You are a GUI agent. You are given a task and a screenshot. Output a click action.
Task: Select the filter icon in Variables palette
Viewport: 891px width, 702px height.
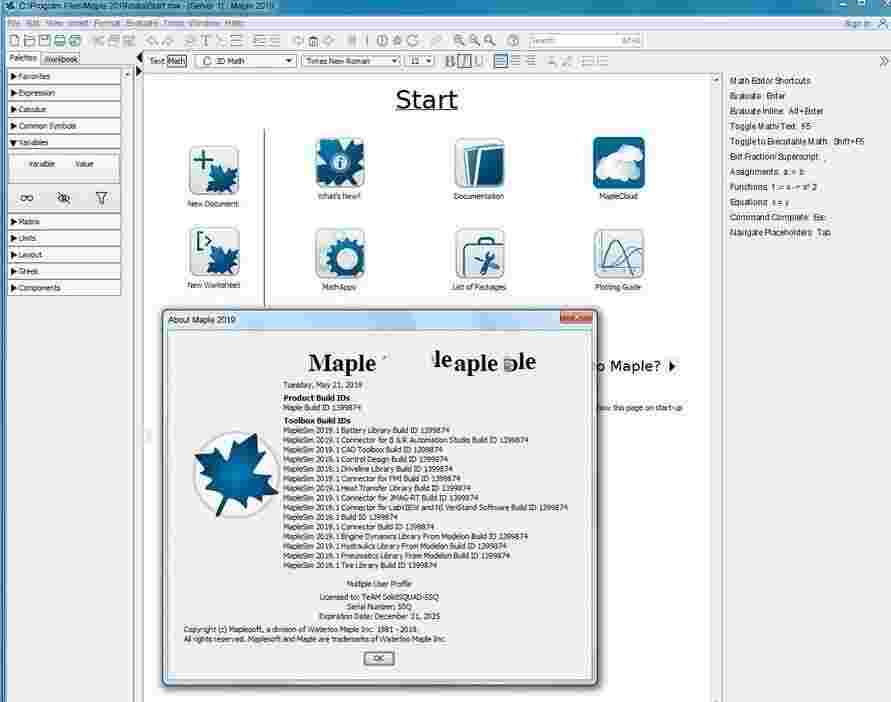(x=101, y=198)
